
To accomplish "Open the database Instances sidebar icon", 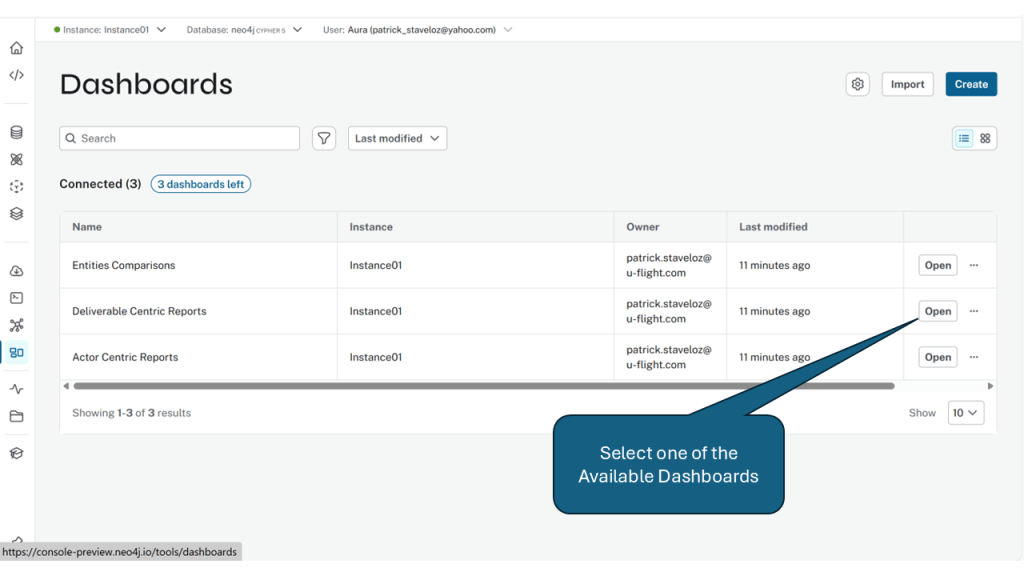I will [16, 132].
